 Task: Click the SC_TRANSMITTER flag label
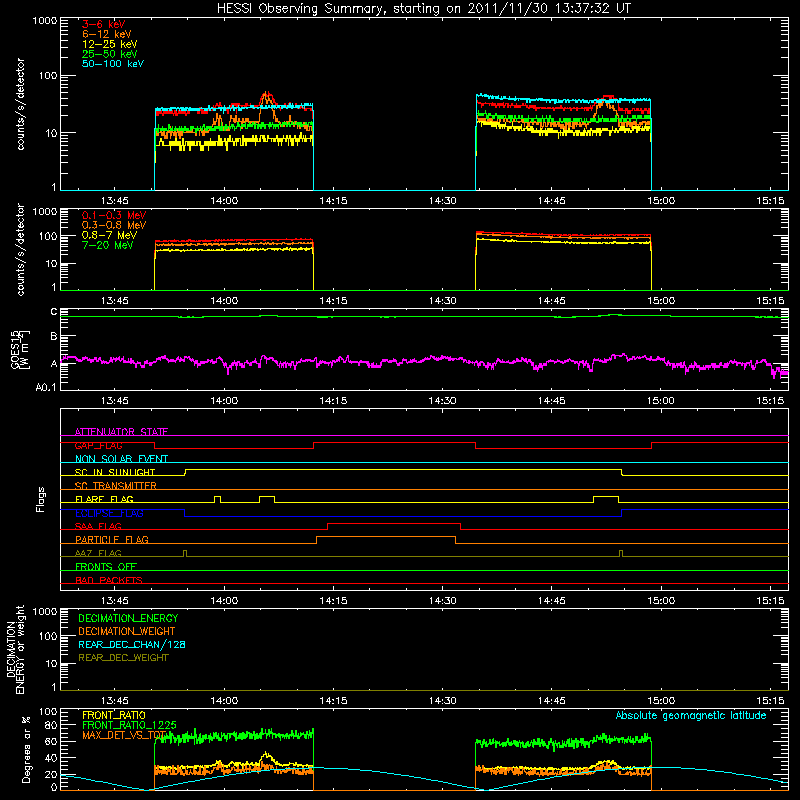click(x=116, y=485)
